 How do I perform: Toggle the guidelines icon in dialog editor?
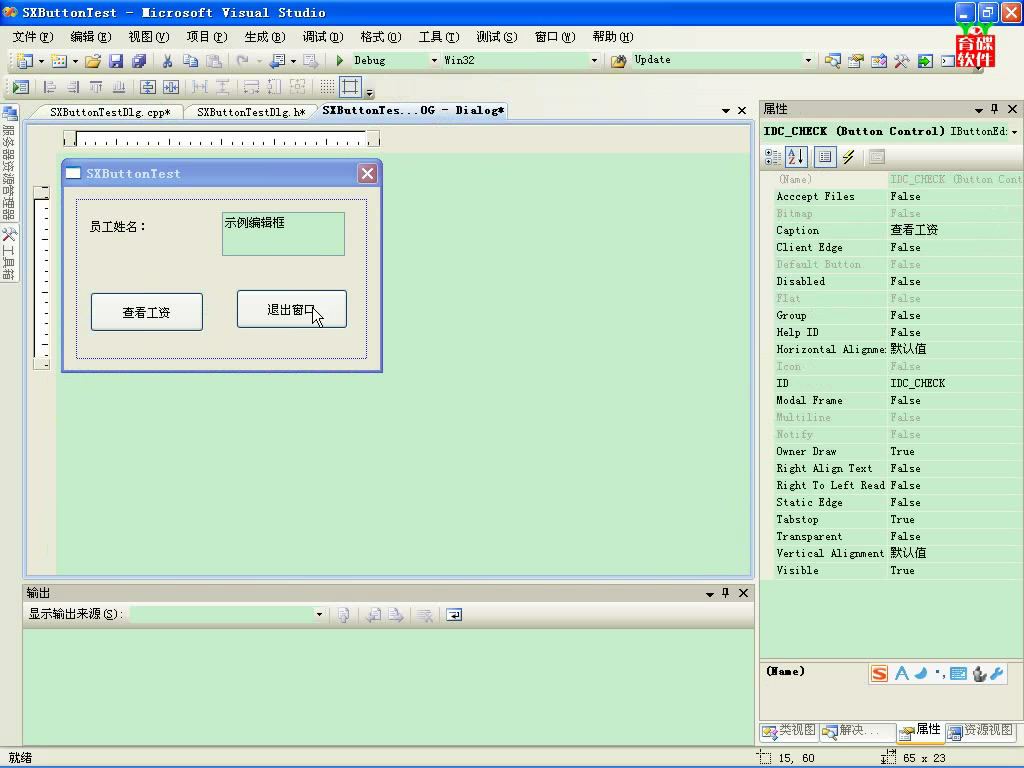click(x=351, y=87)
